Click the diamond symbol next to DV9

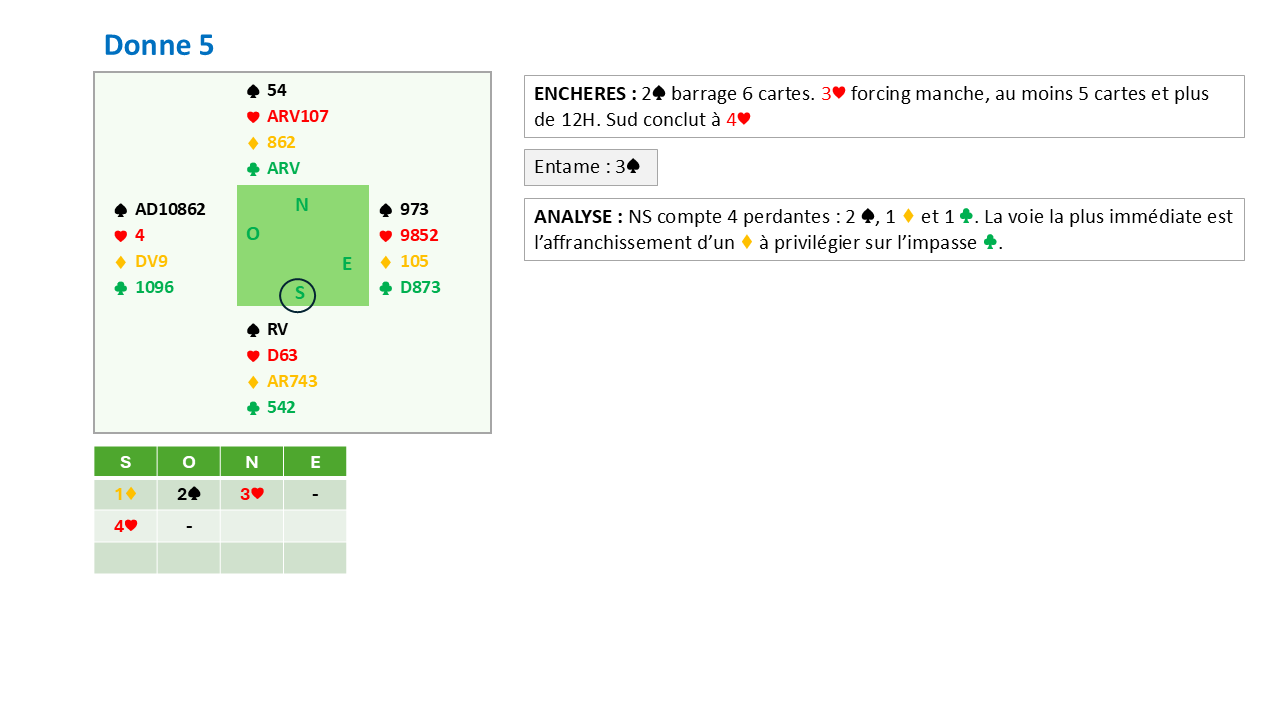pyautogui.click(x=121, y=262)
